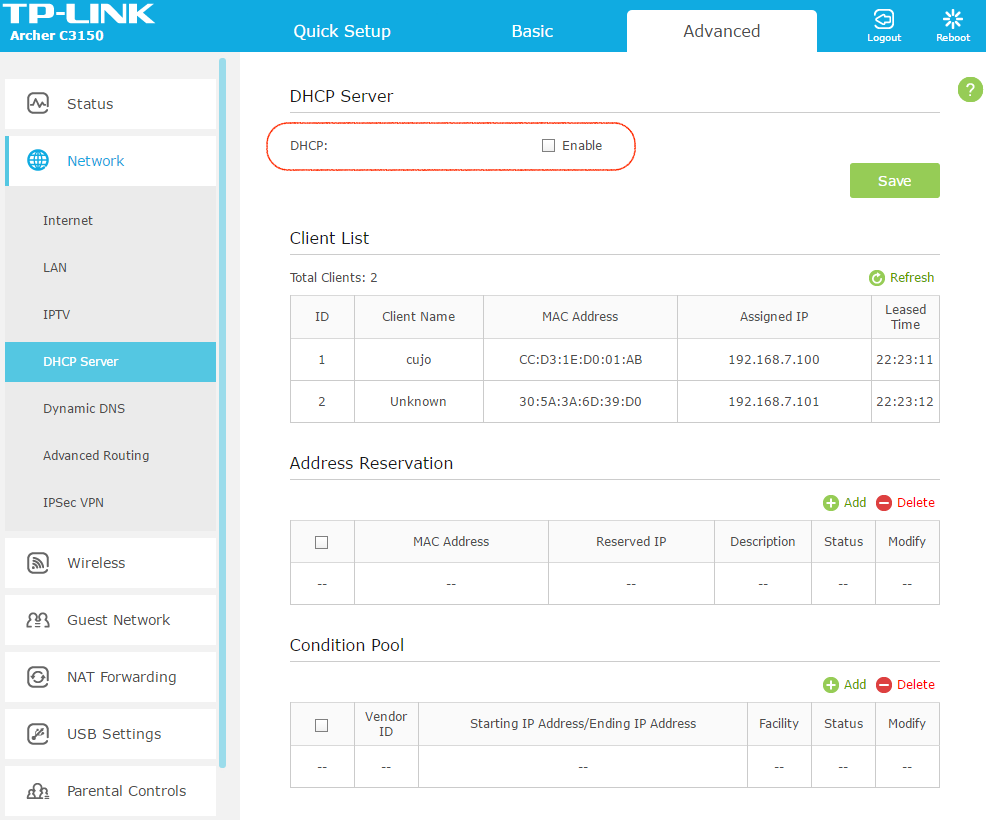Click assigned IP 192.168.7.101
The height and width of the screenshot is (820, 986).
[774, 401]
